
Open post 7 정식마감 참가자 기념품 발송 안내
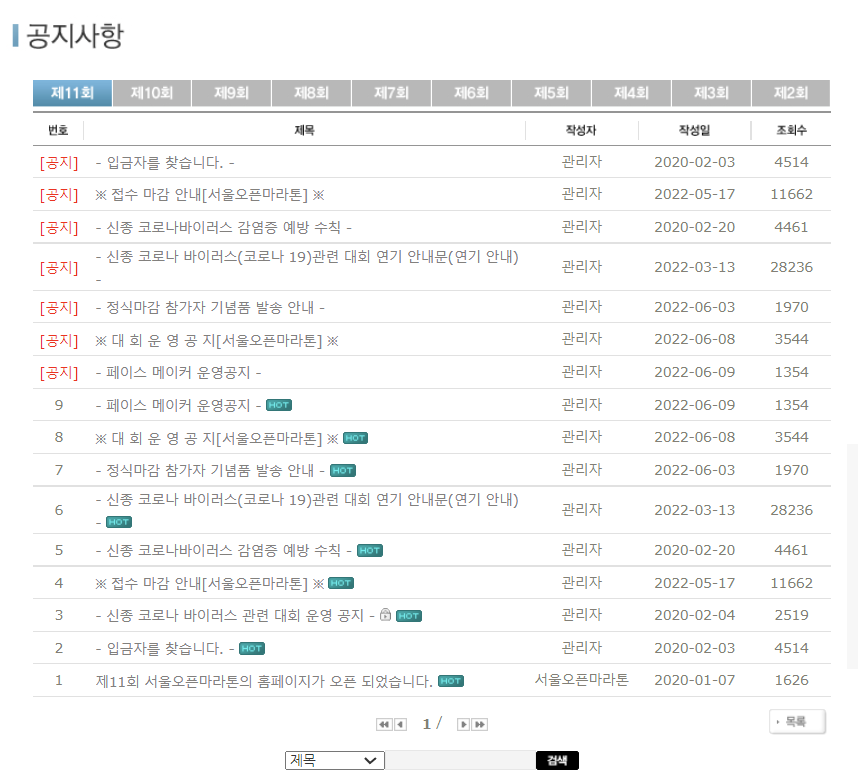coord(210,471)
